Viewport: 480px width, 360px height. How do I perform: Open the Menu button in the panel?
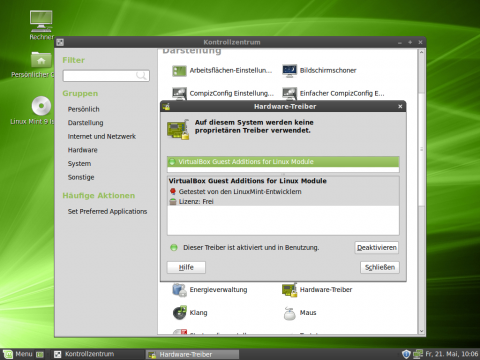coord(18,354)
